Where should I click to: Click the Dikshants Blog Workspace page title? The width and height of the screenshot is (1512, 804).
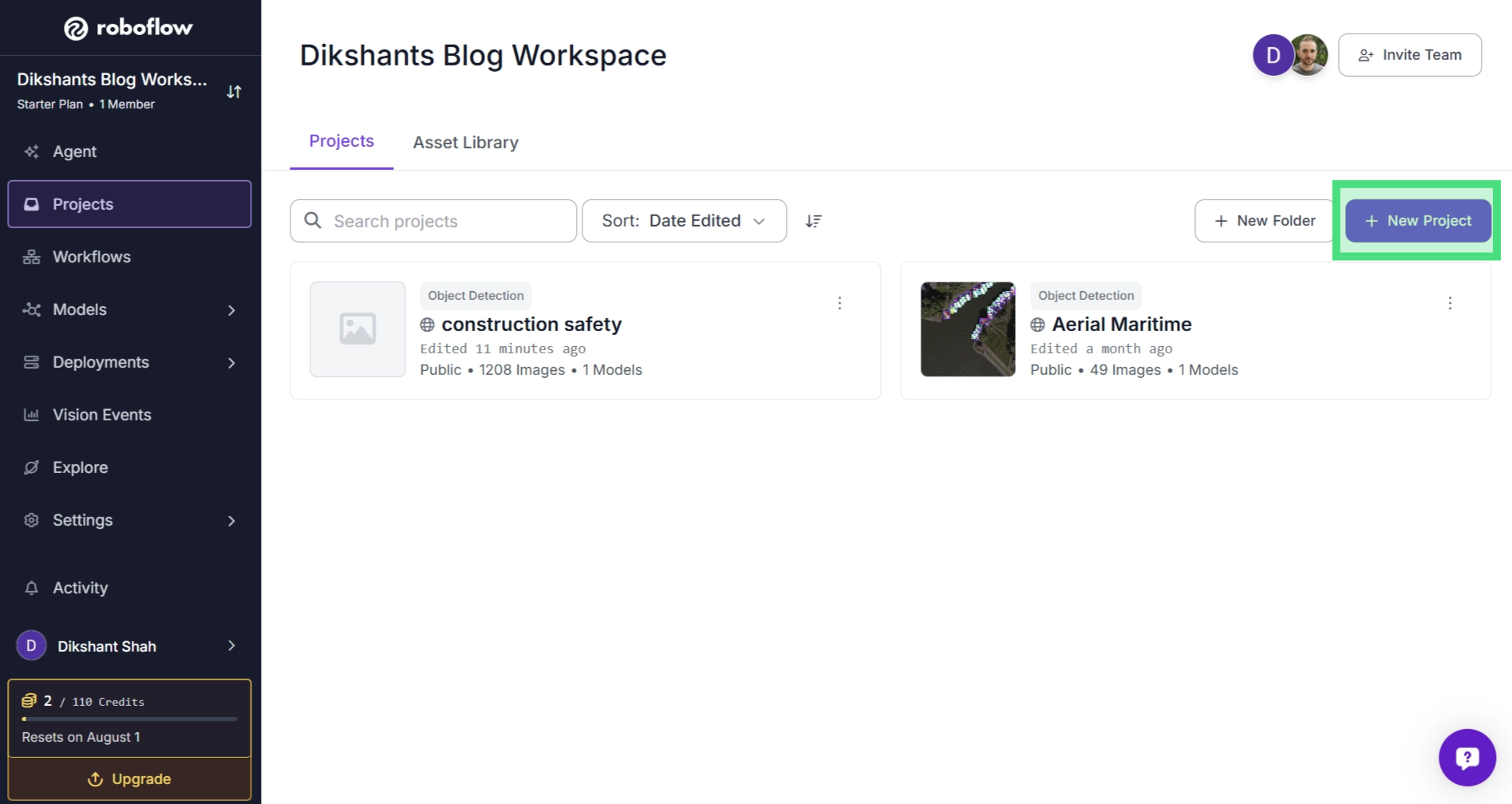(483, 55)
